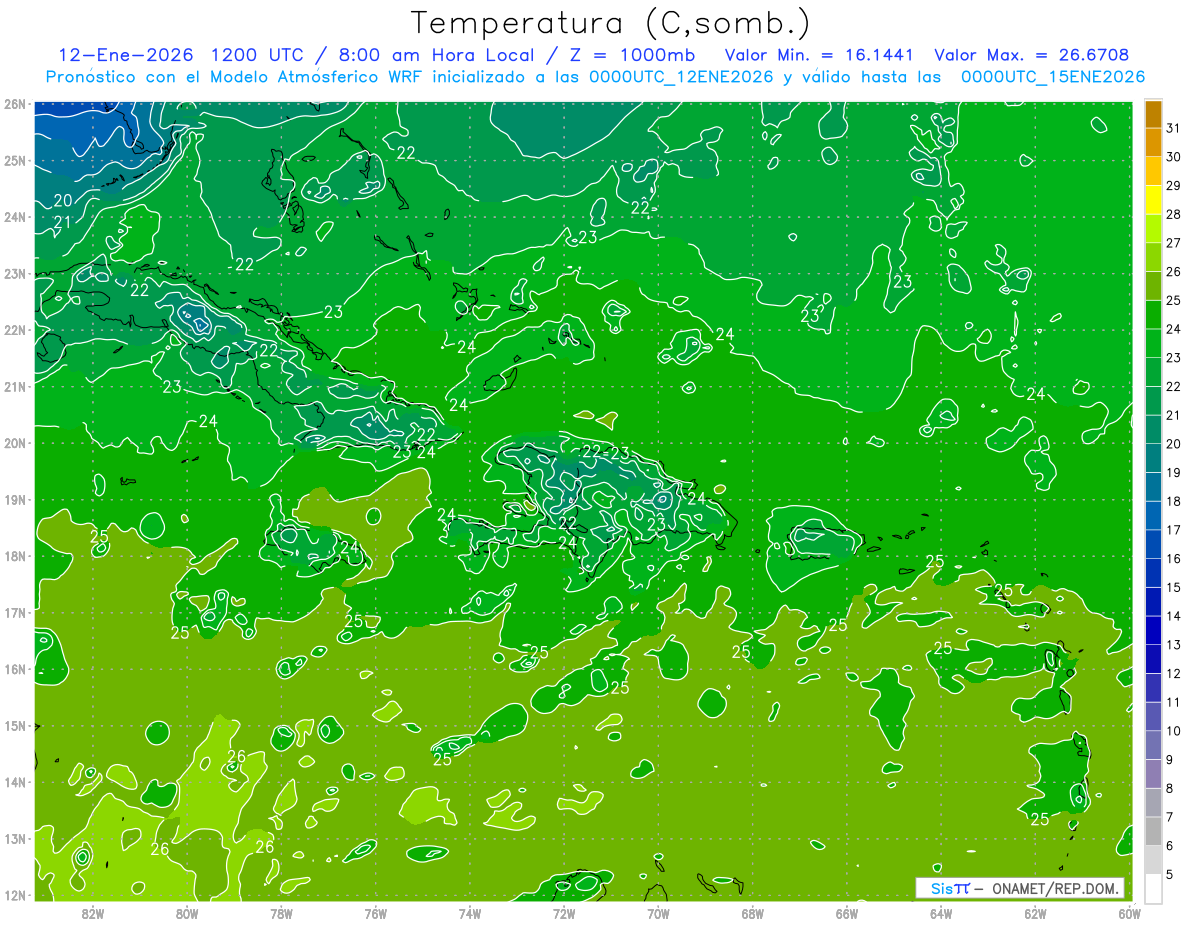
Task: Click the "80W" longitude axis label
Action: [x=187, y=912]
